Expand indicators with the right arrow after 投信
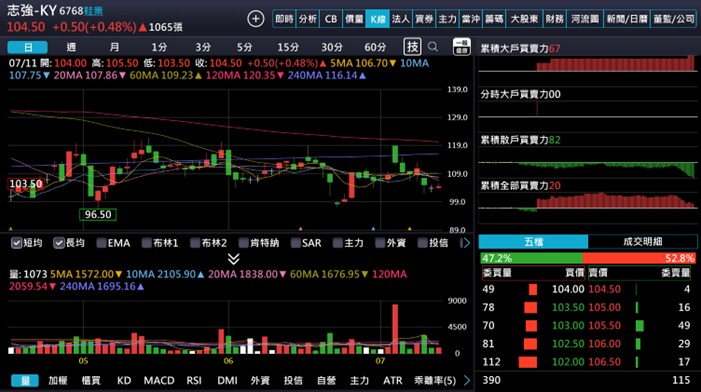The height and width of the screenshot is (392, 701). [x=466, y=243]
